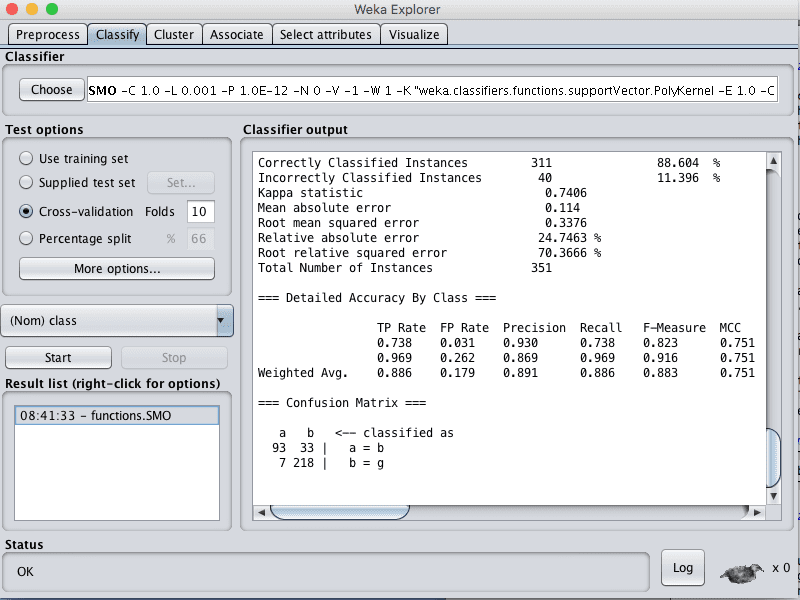Click the Incorrectly Classified Instances line
Screen dimensions: 800x600
pos(489,178)
